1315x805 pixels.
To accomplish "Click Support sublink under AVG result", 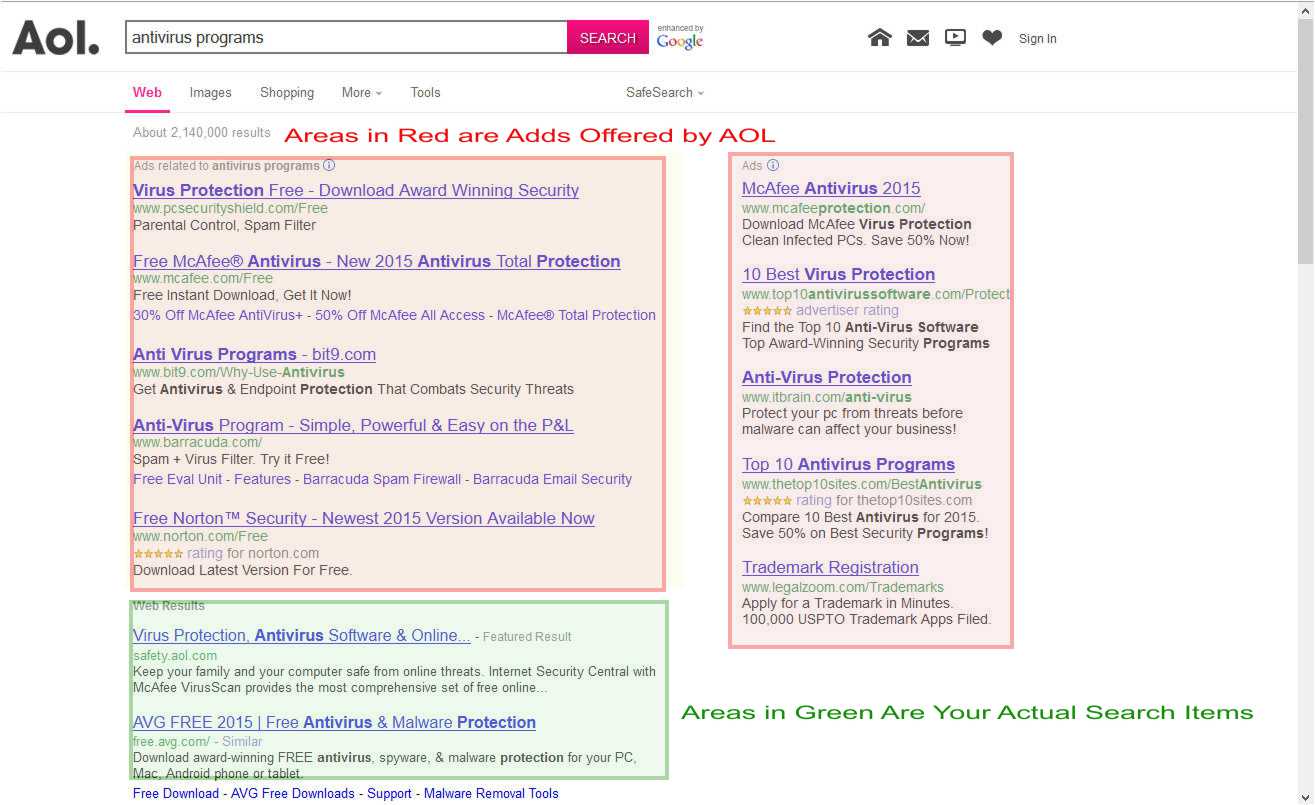I will (389, 793).
